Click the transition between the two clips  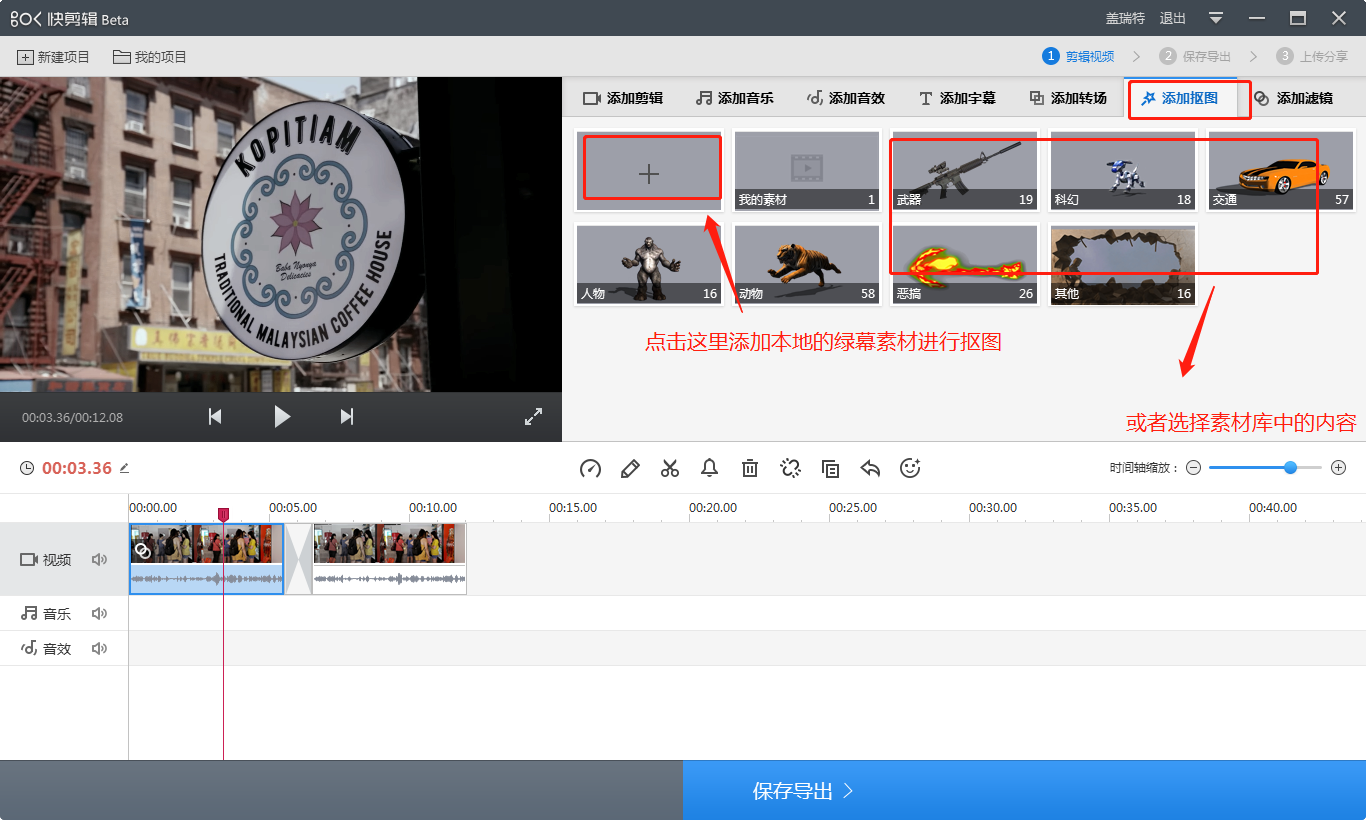point(298,559)
